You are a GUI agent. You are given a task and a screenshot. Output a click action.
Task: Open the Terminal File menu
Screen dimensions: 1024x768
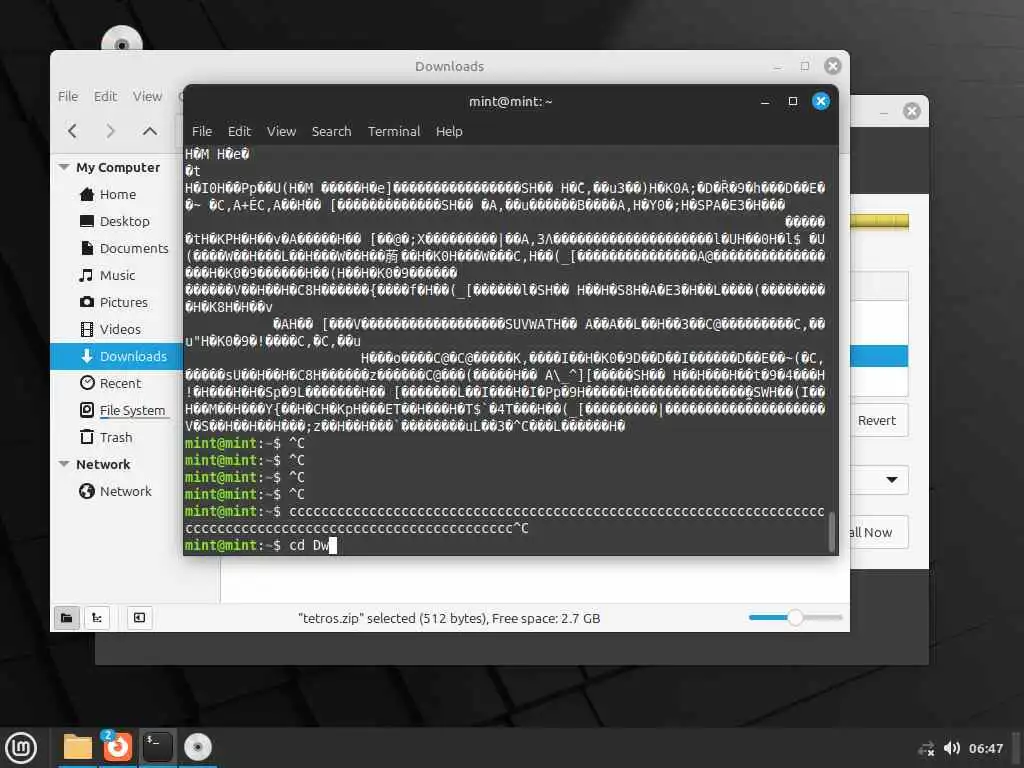click(202, 131)
